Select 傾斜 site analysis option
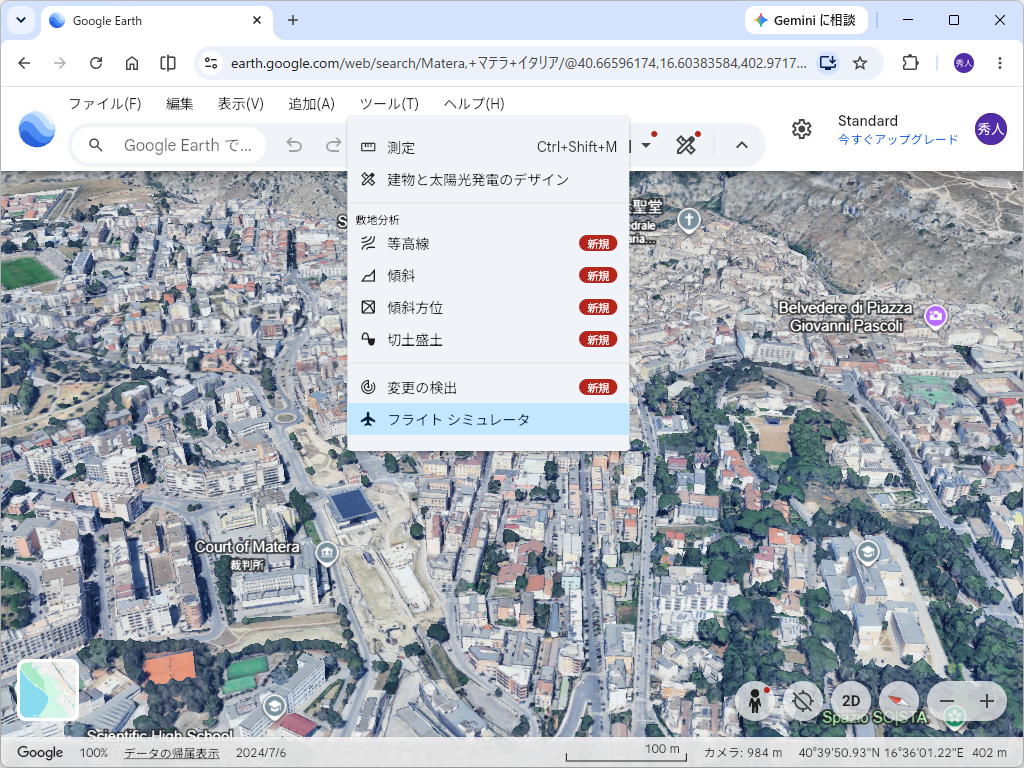The image size is (1024, 768). click(488, 276)
